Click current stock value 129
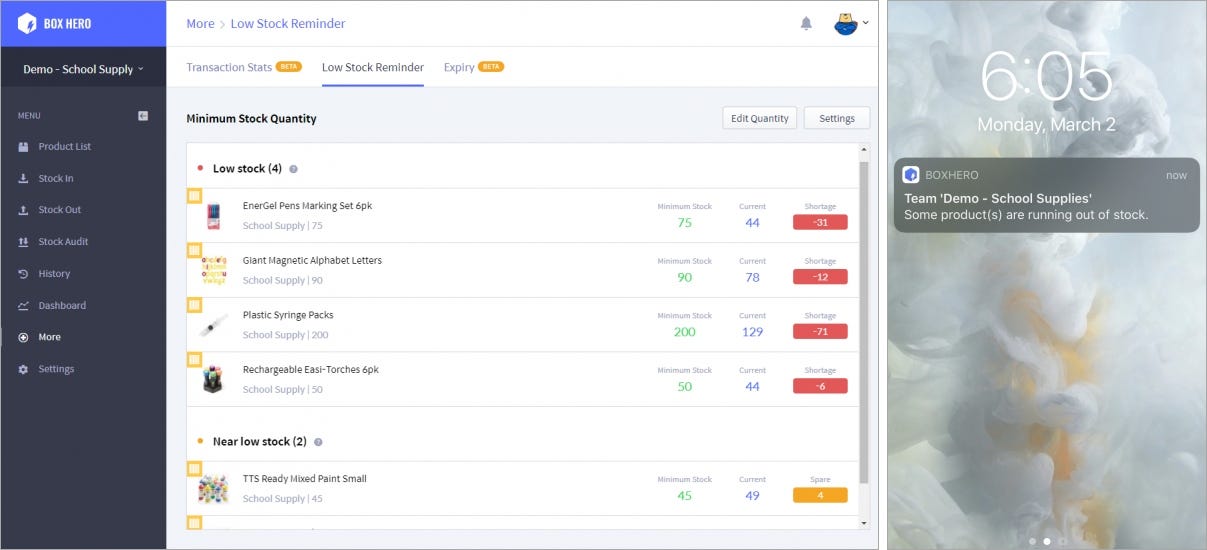This screenshot has width=1207, height=550. 752,332
